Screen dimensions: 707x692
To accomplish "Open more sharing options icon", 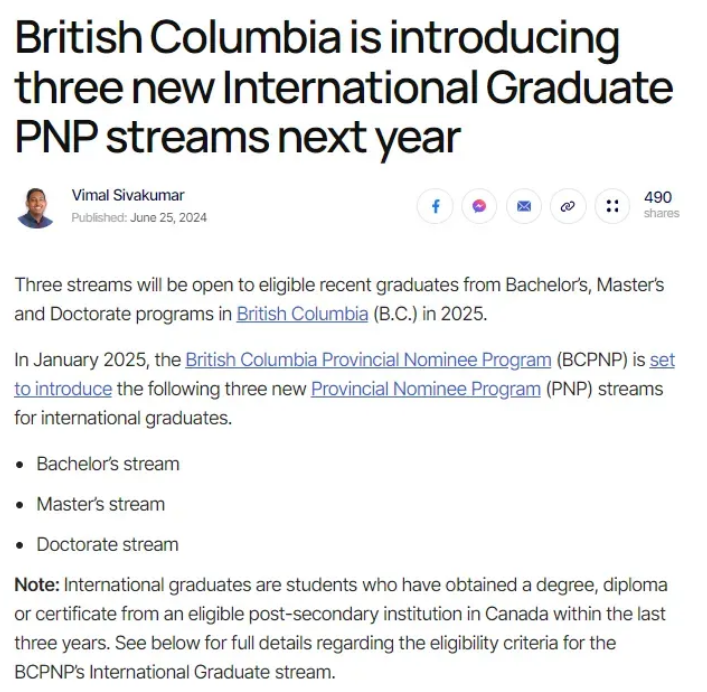I will pyautogui.click(x=612, y=206).
